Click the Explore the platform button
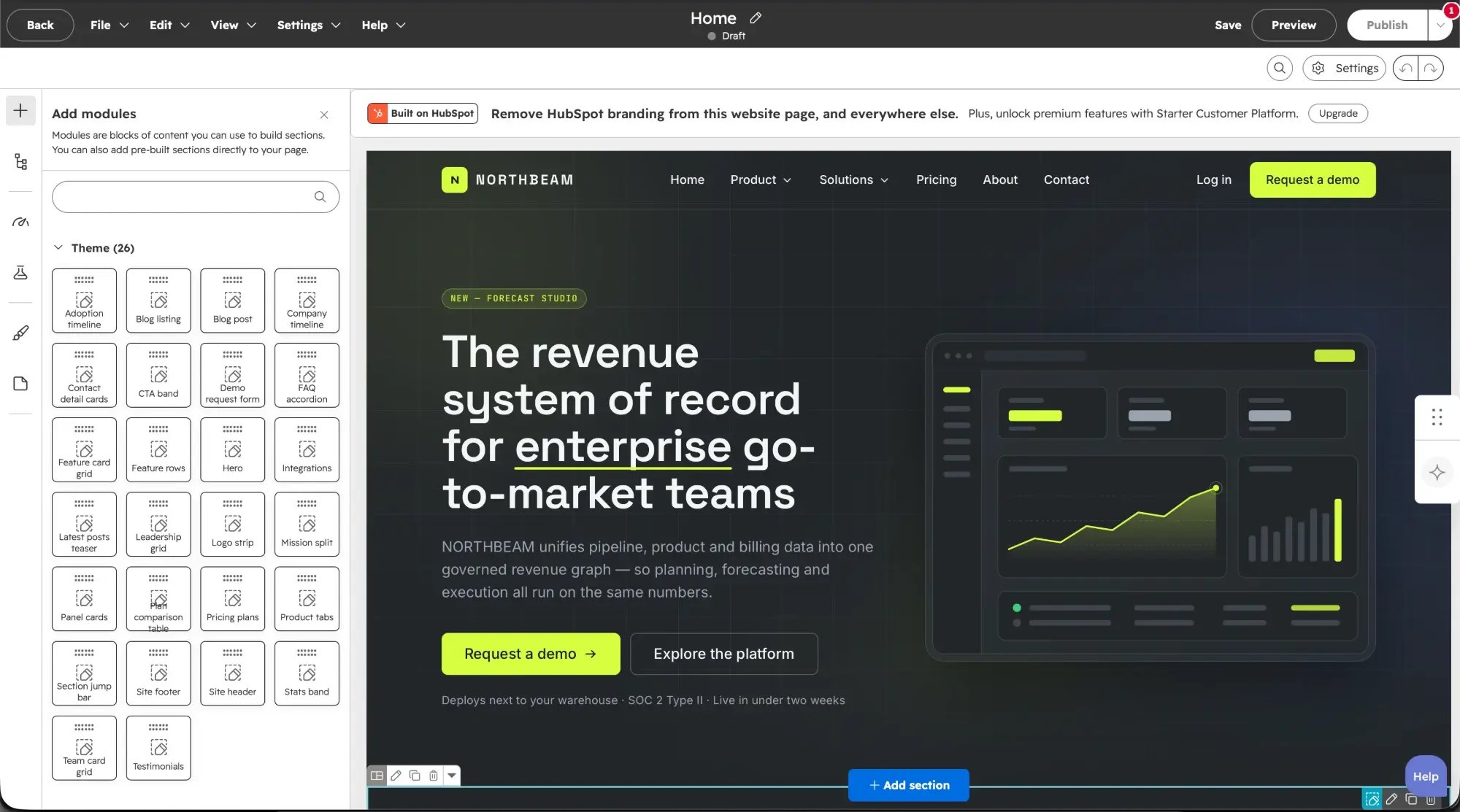The image size is (1460, 812). (x=723, y=654)
